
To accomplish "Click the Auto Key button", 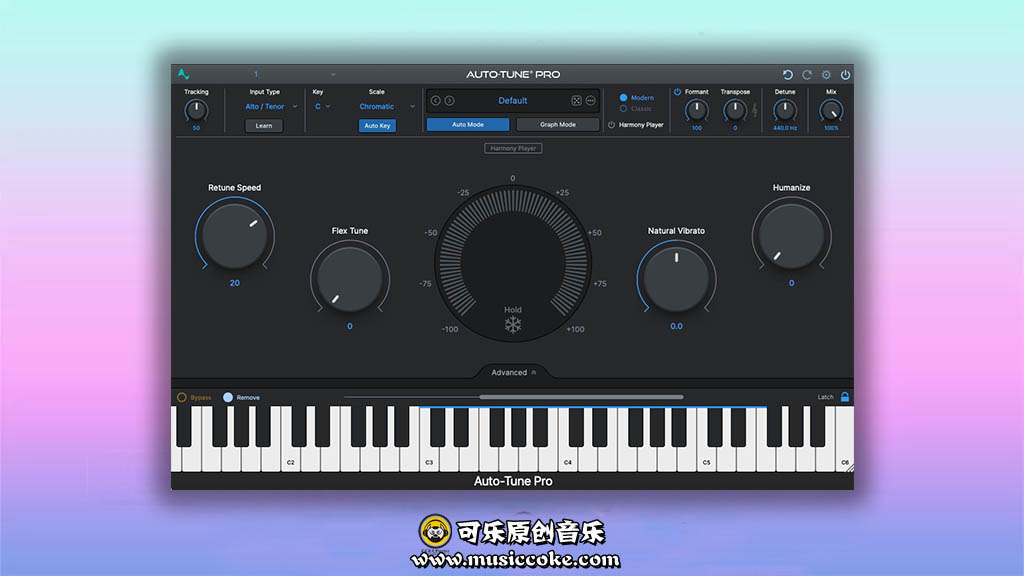I will [377, 125].
